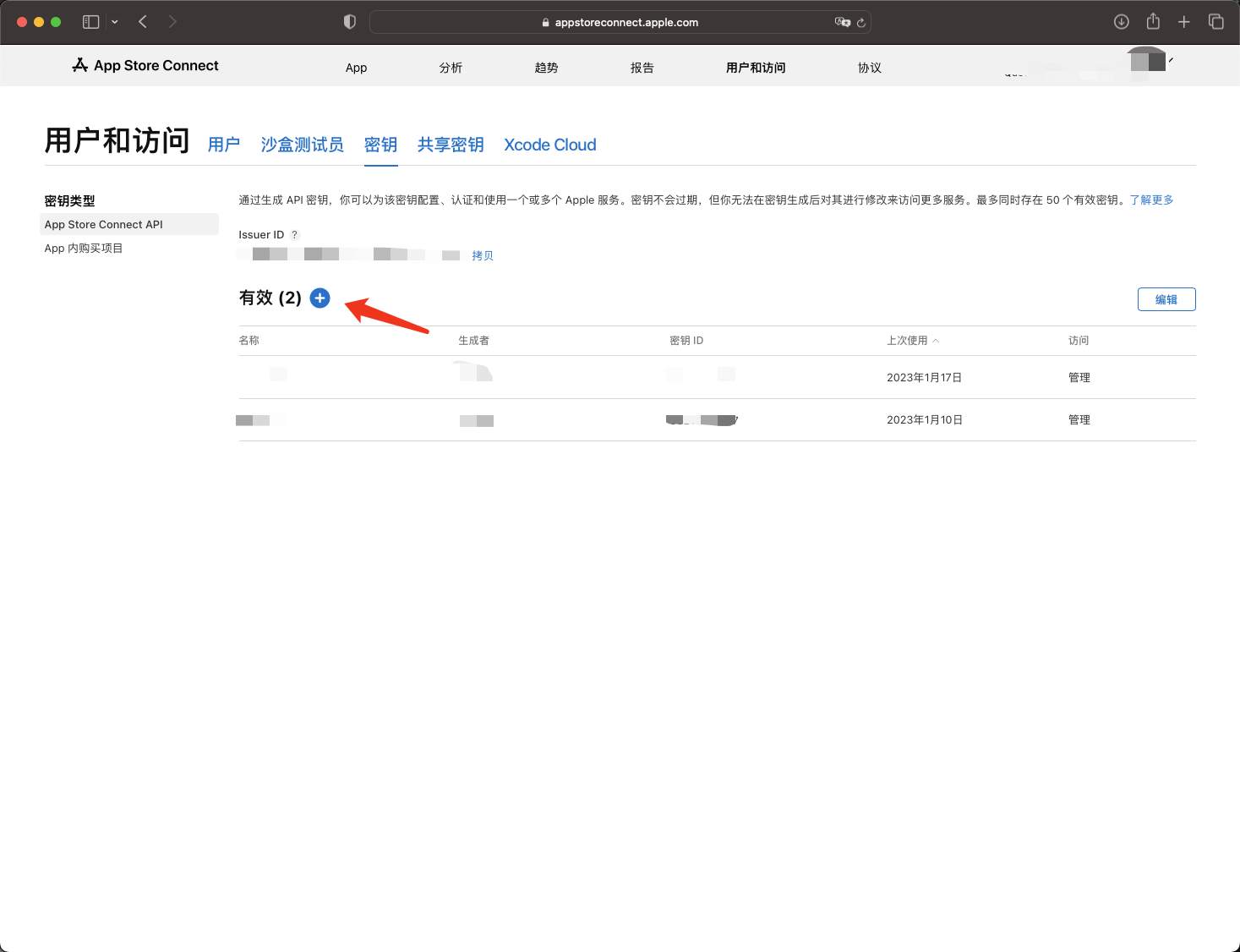1240x952 pixels.
Task: Switch to the 共享密钥 tab
Action: tap(451, 145)
